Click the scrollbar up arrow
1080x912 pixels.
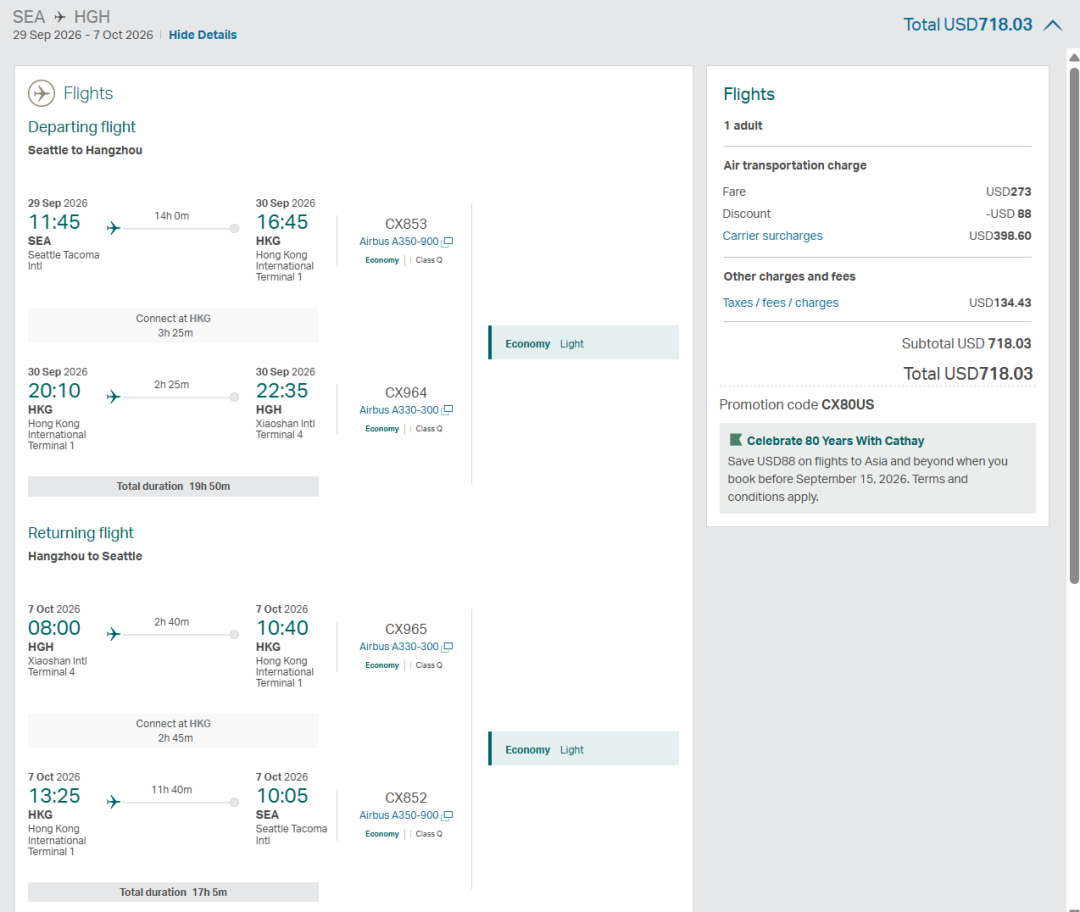click(x=1074, y=58)
